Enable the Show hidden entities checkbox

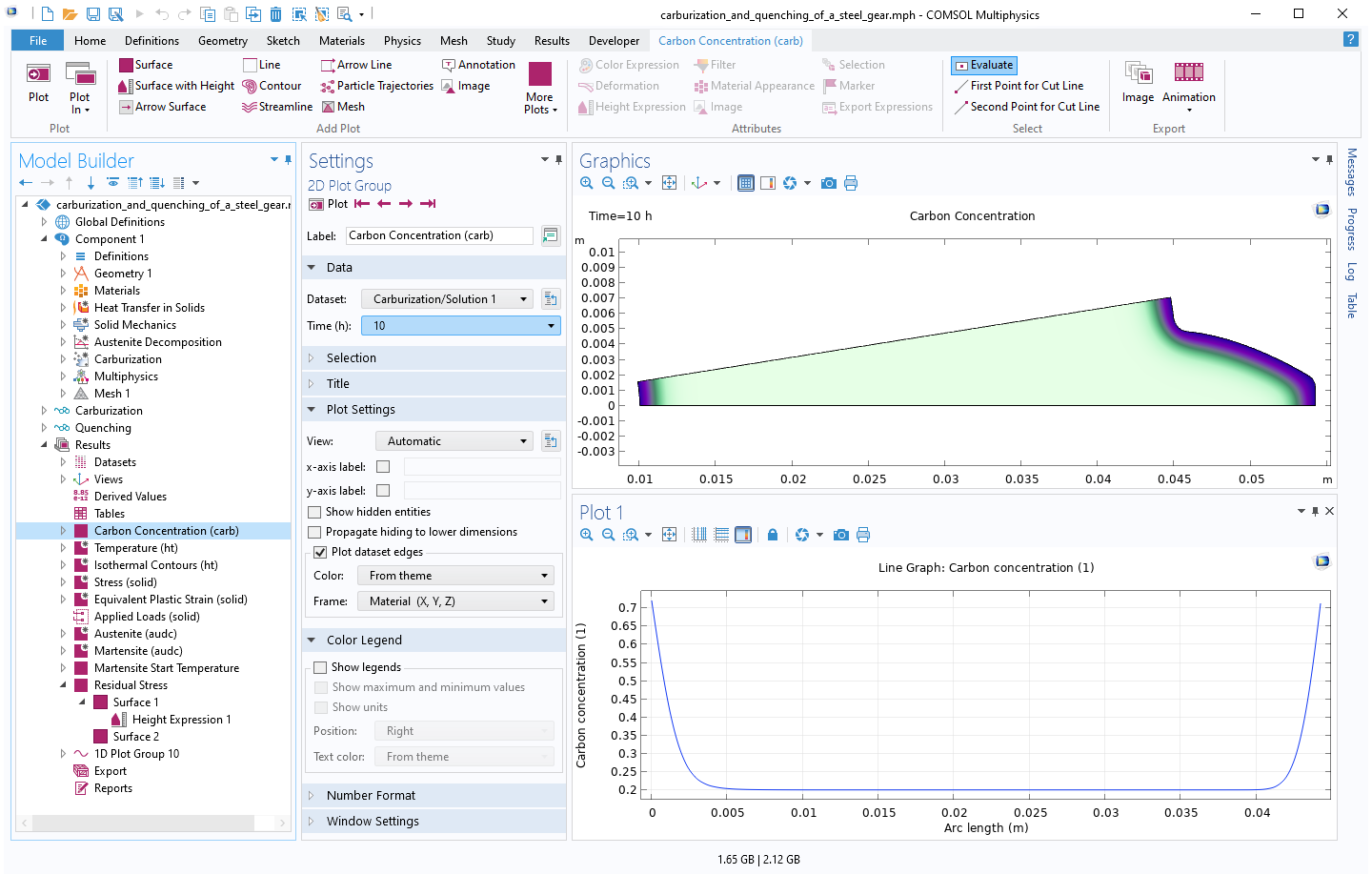pos(314,512)
